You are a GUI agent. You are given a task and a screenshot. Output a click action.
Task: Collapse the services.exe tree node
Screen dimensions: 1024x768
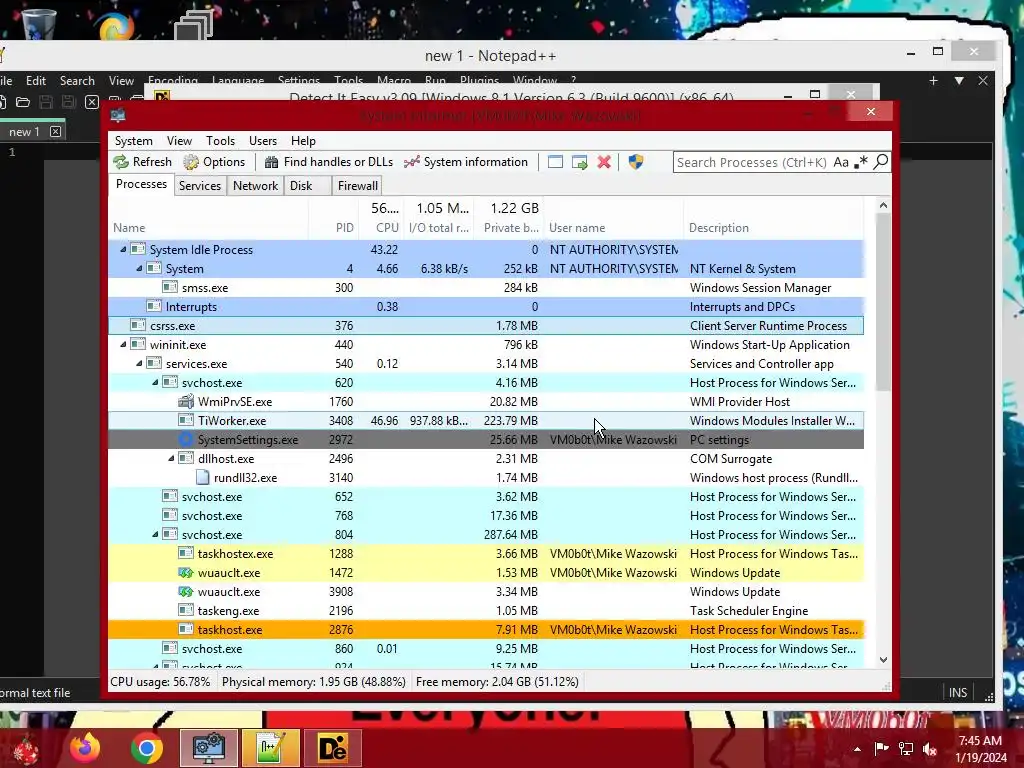[139, 363]
